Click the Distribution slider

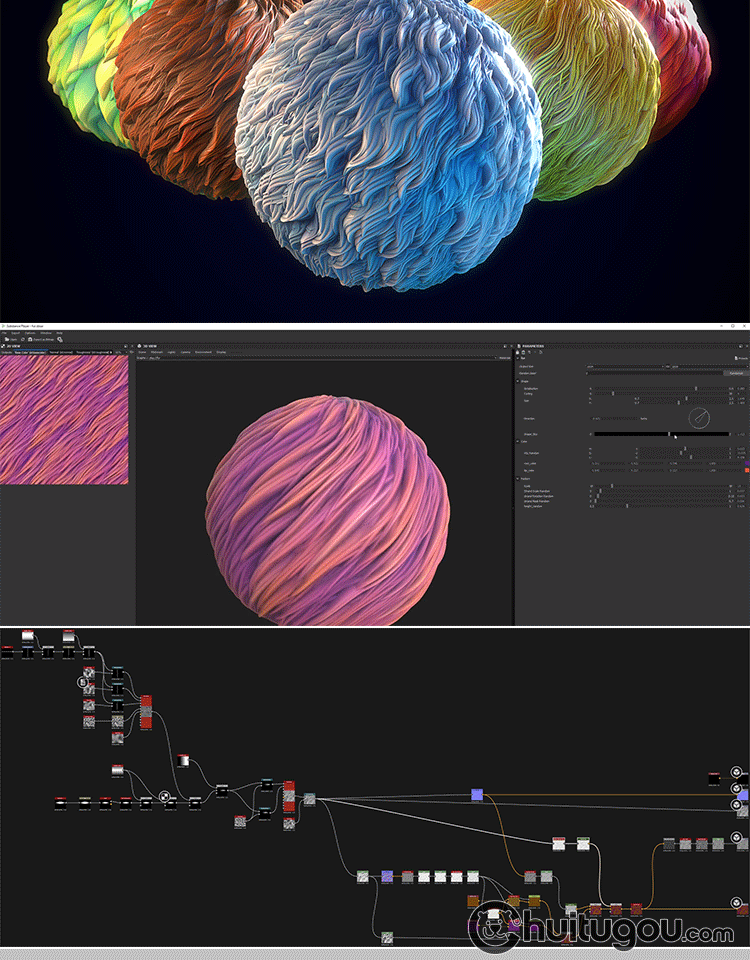point(661,389)
